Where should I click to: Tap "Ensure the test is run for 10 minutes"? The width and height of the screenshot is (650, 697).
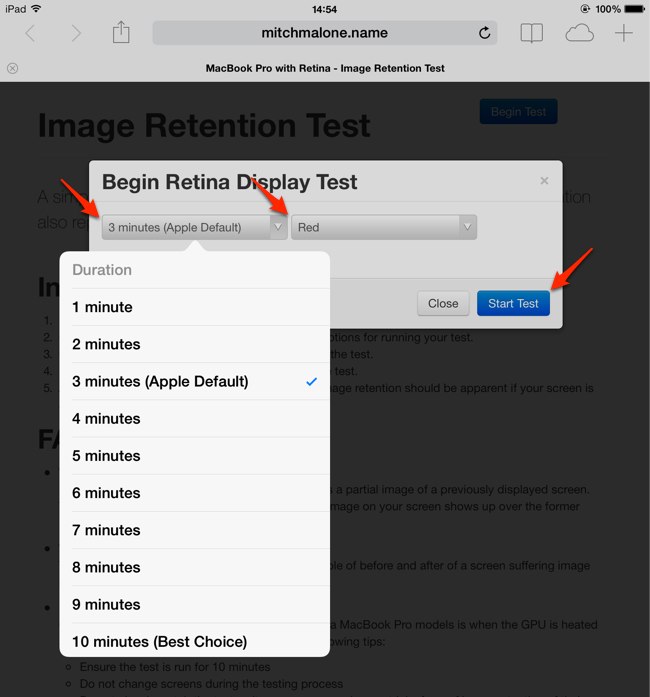[x=175, y=667]
